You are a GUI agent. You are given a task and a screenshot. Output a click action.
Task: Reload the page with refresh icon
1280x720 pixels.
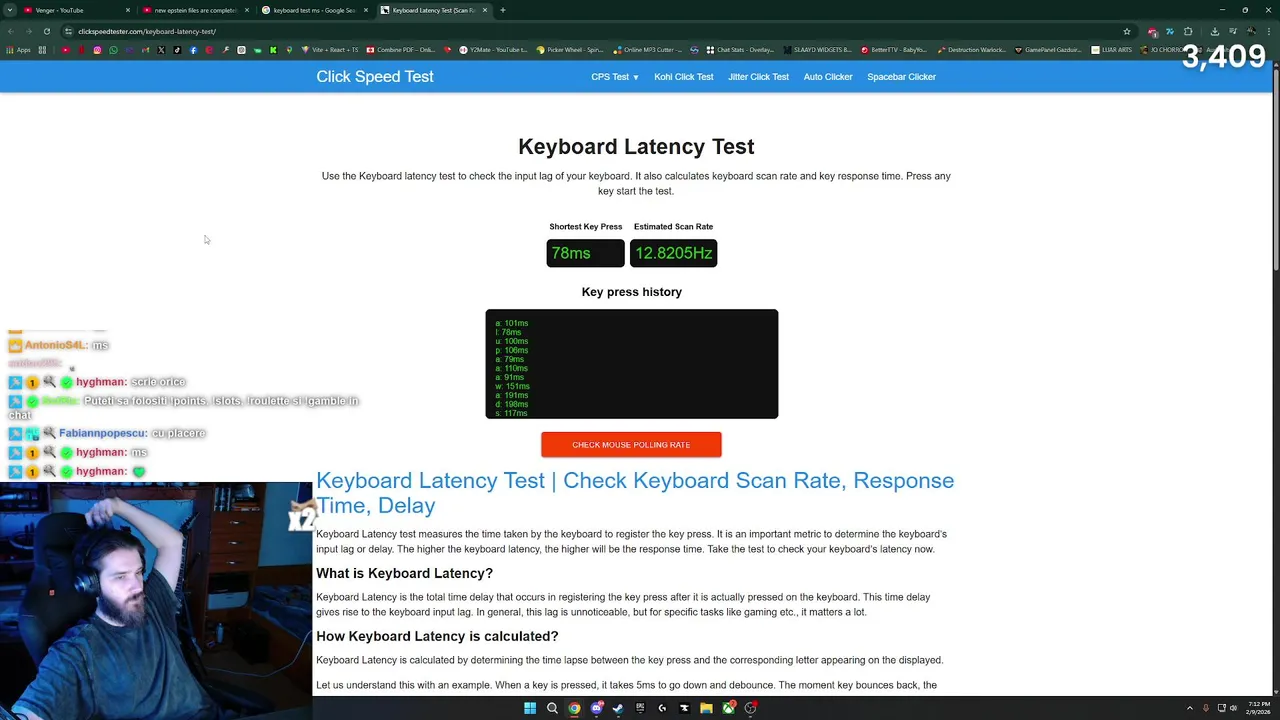tap(46, 31)
